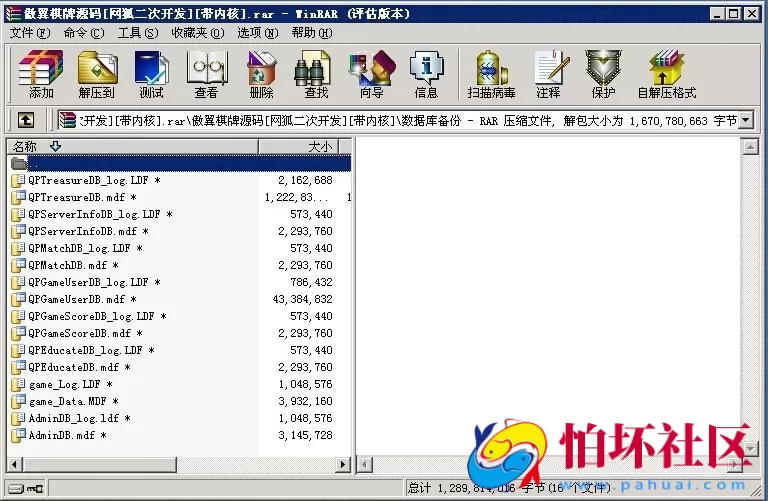Click size value 3,932,160
768x501 pixels.
tap(306, 401)
